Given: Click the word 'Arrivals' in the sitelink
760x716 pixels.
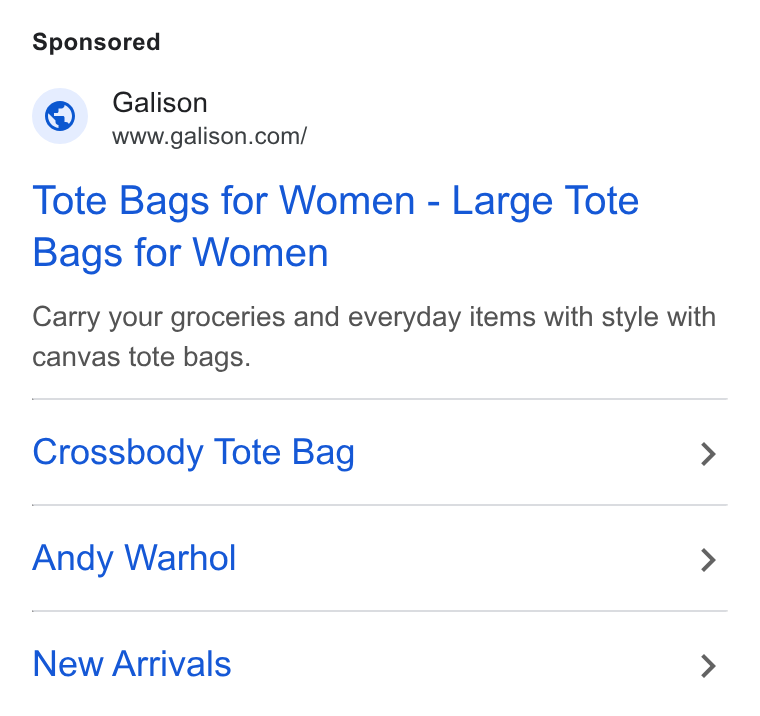Looking at the screenshot, I should 172,664.
